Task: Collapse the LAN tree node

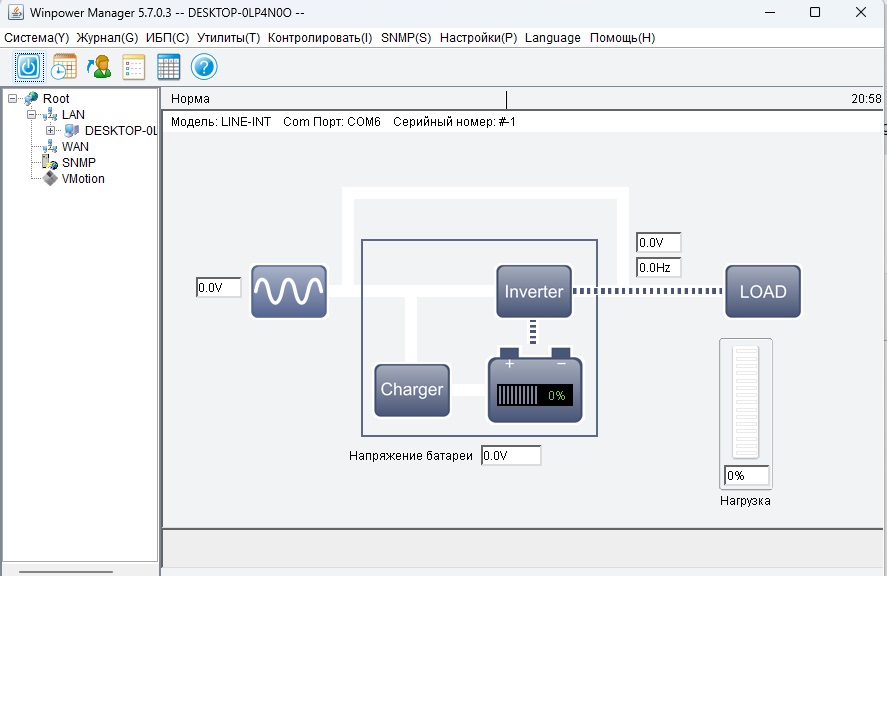Action: pyautogui.click(x=32, y=114)
